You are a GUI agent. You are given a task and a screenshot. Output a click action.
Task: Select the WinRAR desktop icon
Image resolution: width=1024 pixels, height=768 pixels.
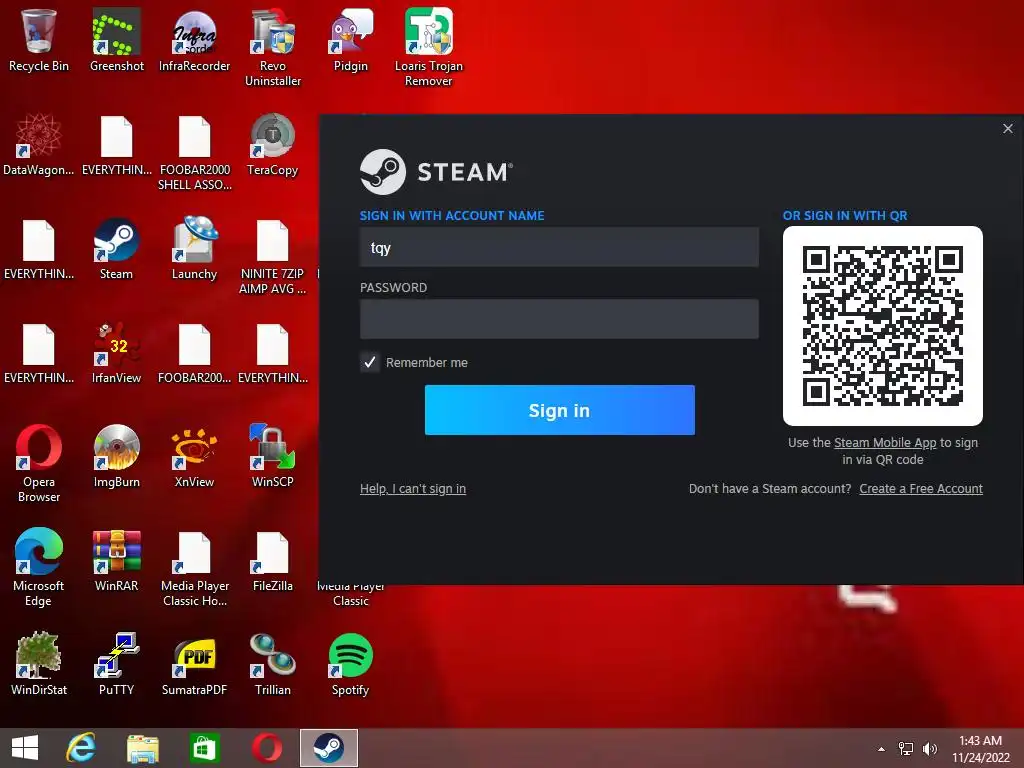(116, 560)
